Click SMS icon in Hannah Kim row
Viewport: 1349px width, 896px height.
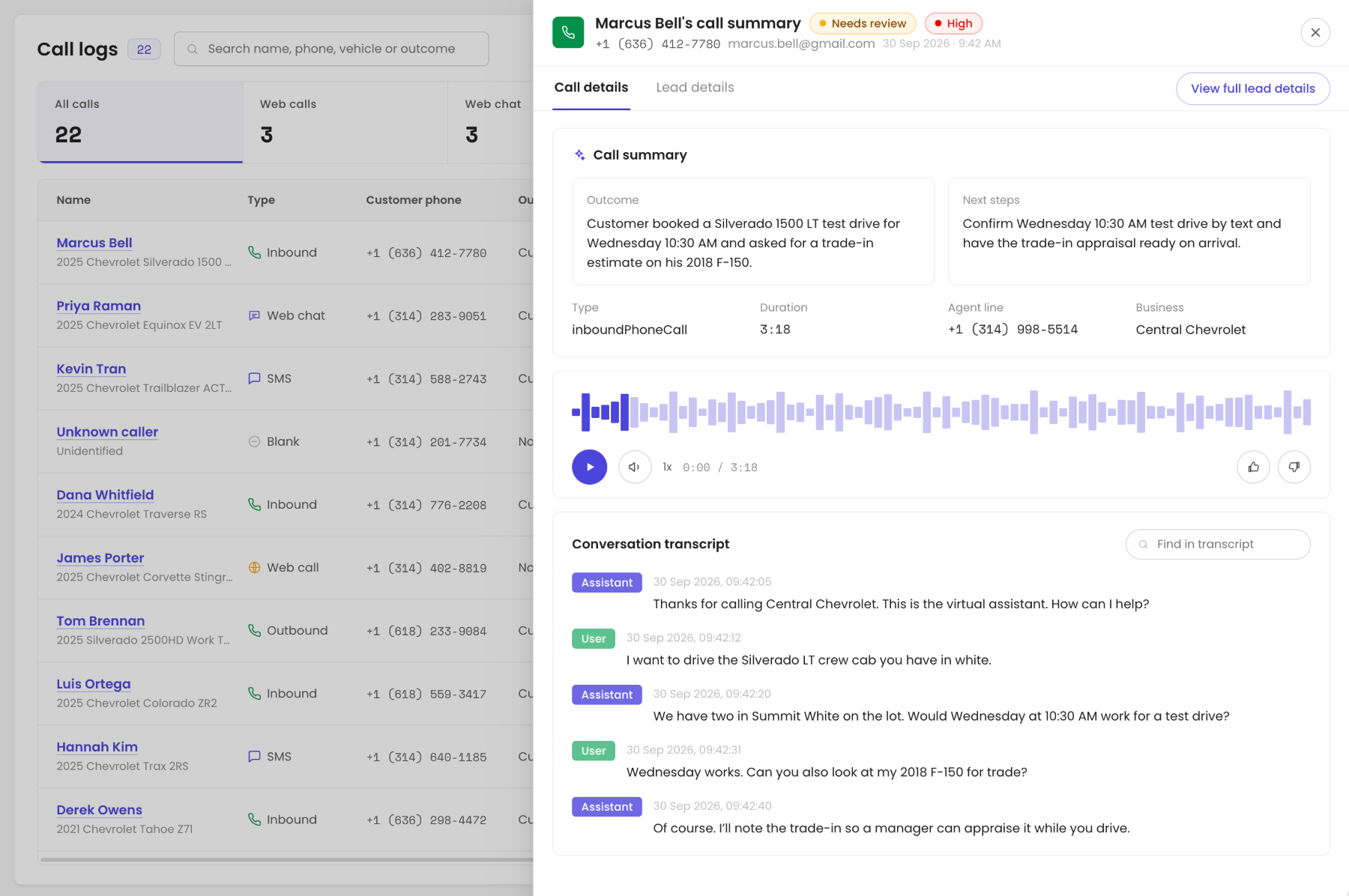(255, 756)
